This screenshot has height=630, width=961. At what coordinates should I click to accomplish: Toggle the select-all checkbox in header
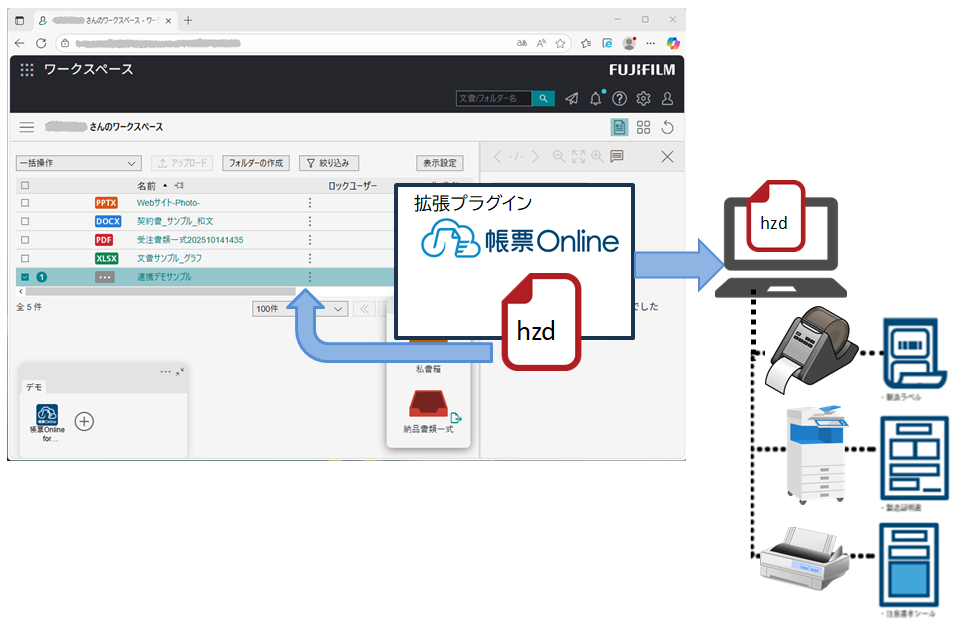[25, 185]
